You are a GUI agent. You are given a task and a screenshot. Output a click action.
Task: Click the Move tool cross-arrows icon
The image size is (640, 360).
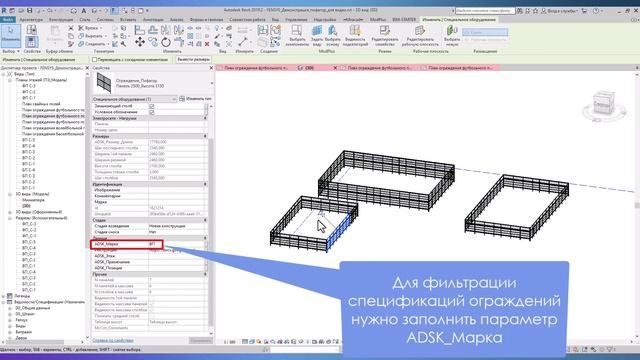pos(140,42)
